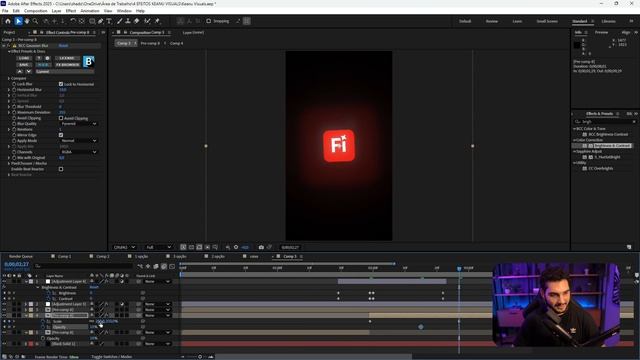Take snapshot with camera icon in viewer
The width and height of the screenshot is (640, 360).
[261, 247]
